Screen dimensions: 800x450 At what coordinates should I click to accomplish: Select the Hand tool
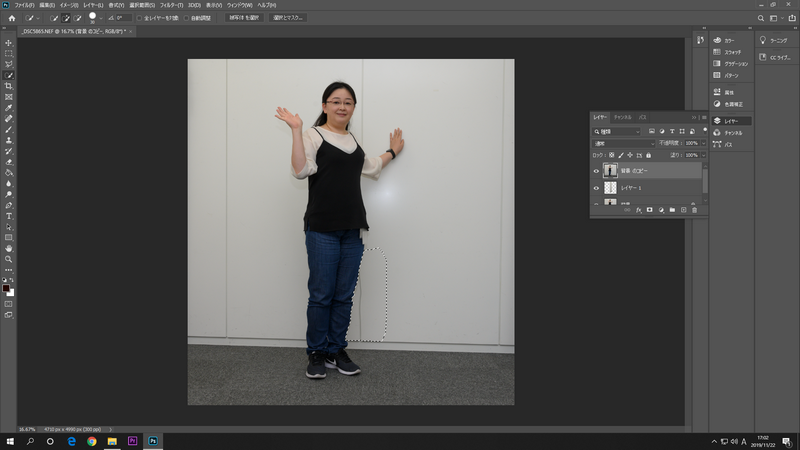(9, 248)
